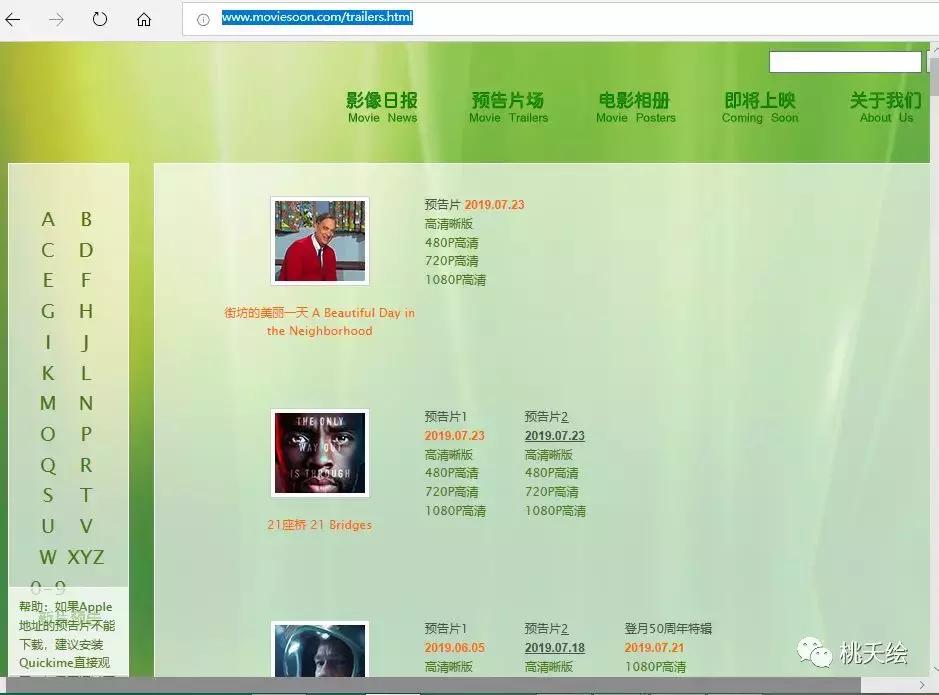Select letter A in the alphabet index
The width and height of the screenshot is (939, 695).
pyautogui.click(x=47, y=219)
